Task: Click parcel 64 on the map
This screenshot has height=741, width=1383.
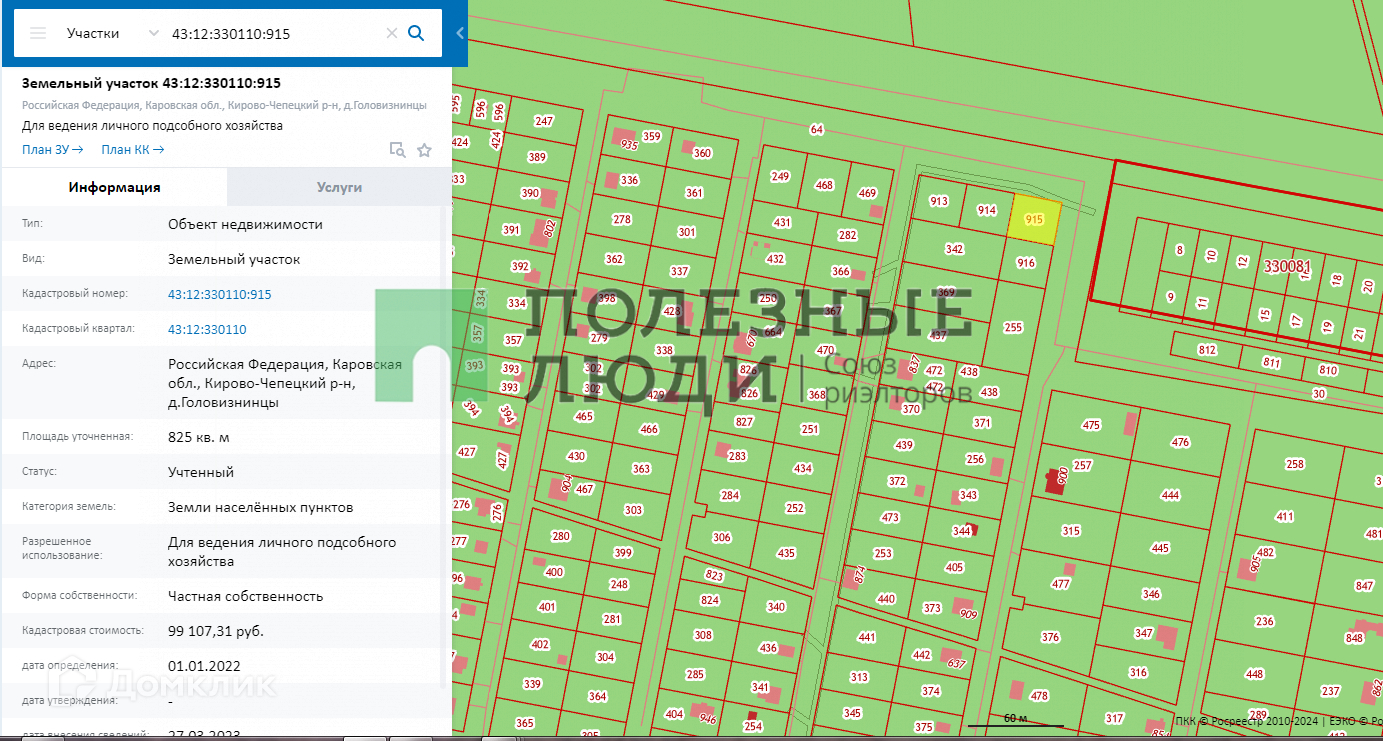Action: click(x=817, y=129)
